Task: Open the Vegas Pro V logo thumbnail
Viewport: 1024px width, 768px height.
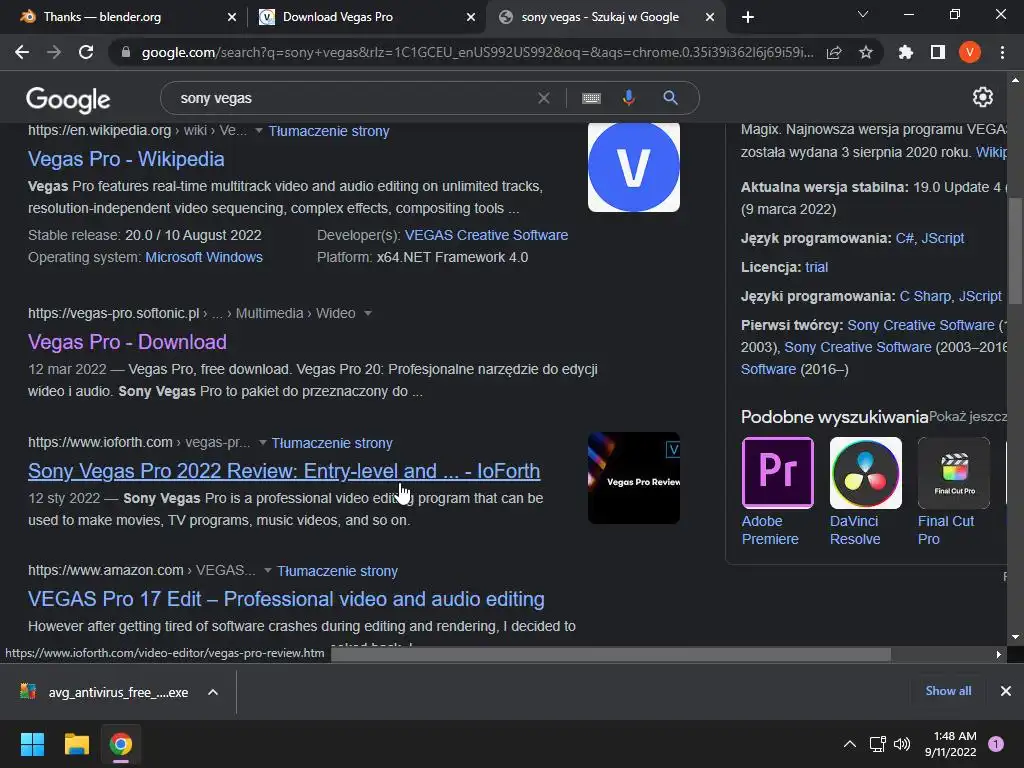Action: coord(633,167)
